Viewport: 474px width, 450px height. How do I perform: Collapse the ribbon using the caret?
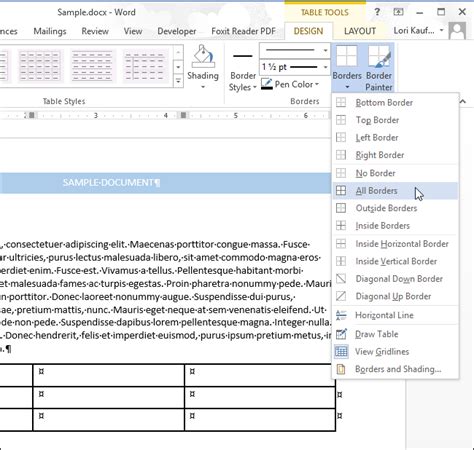(x=463, y=101)
